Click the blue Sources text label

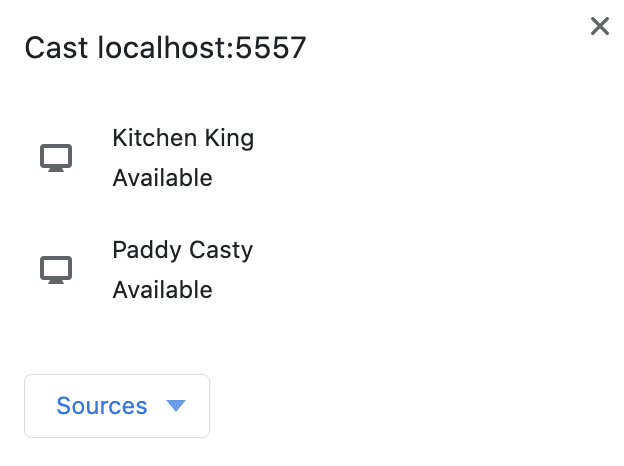pyautogui.click(x=102, y=406)
